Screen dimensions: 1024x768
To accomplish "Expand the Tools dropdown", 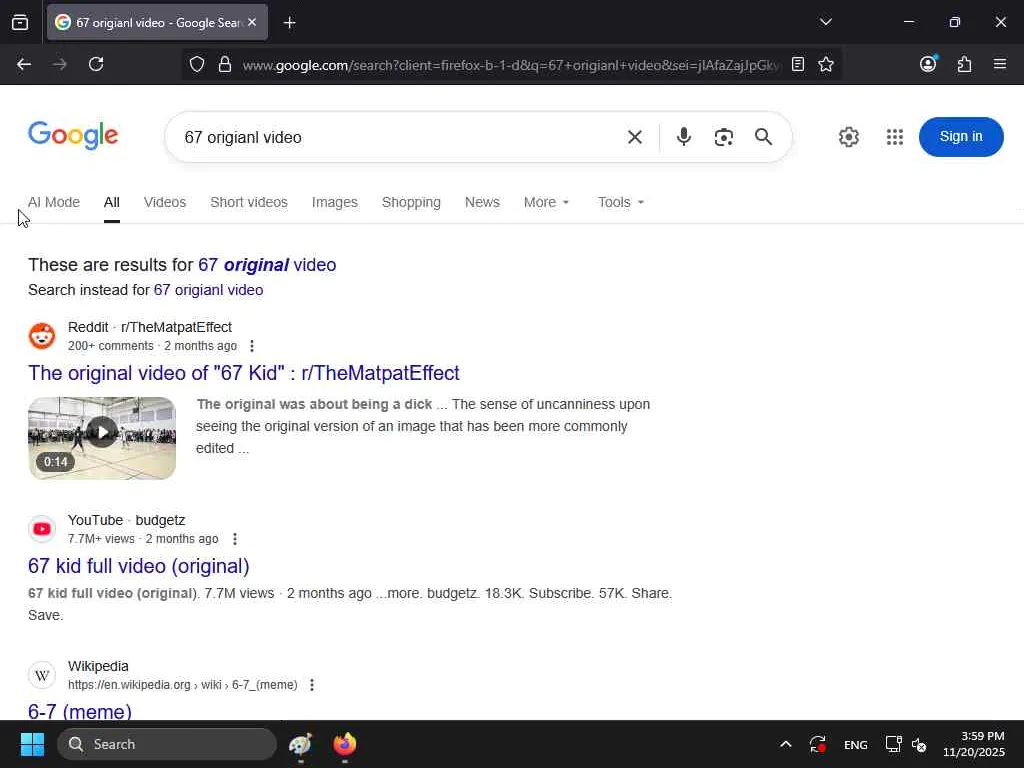I will click(620, 202).
